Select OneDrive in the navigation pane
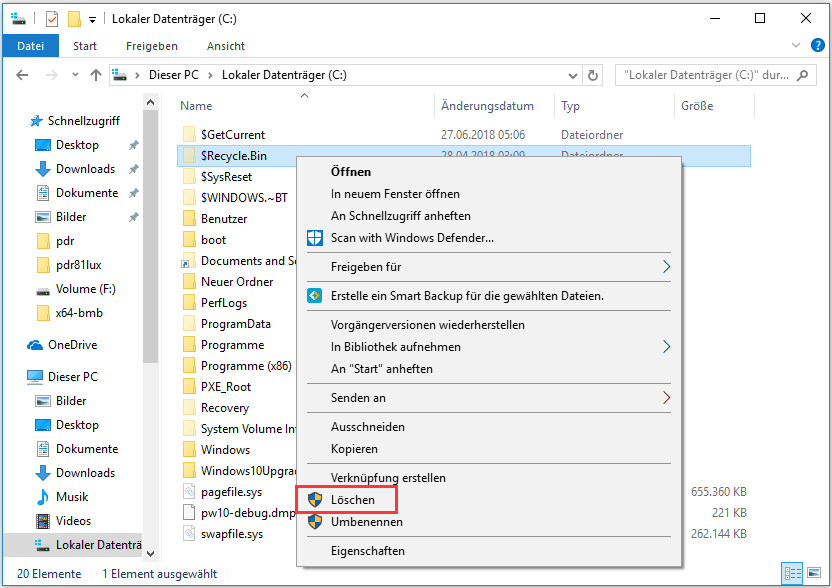Screen dimensions: 832x588 [x=73, y=345]
